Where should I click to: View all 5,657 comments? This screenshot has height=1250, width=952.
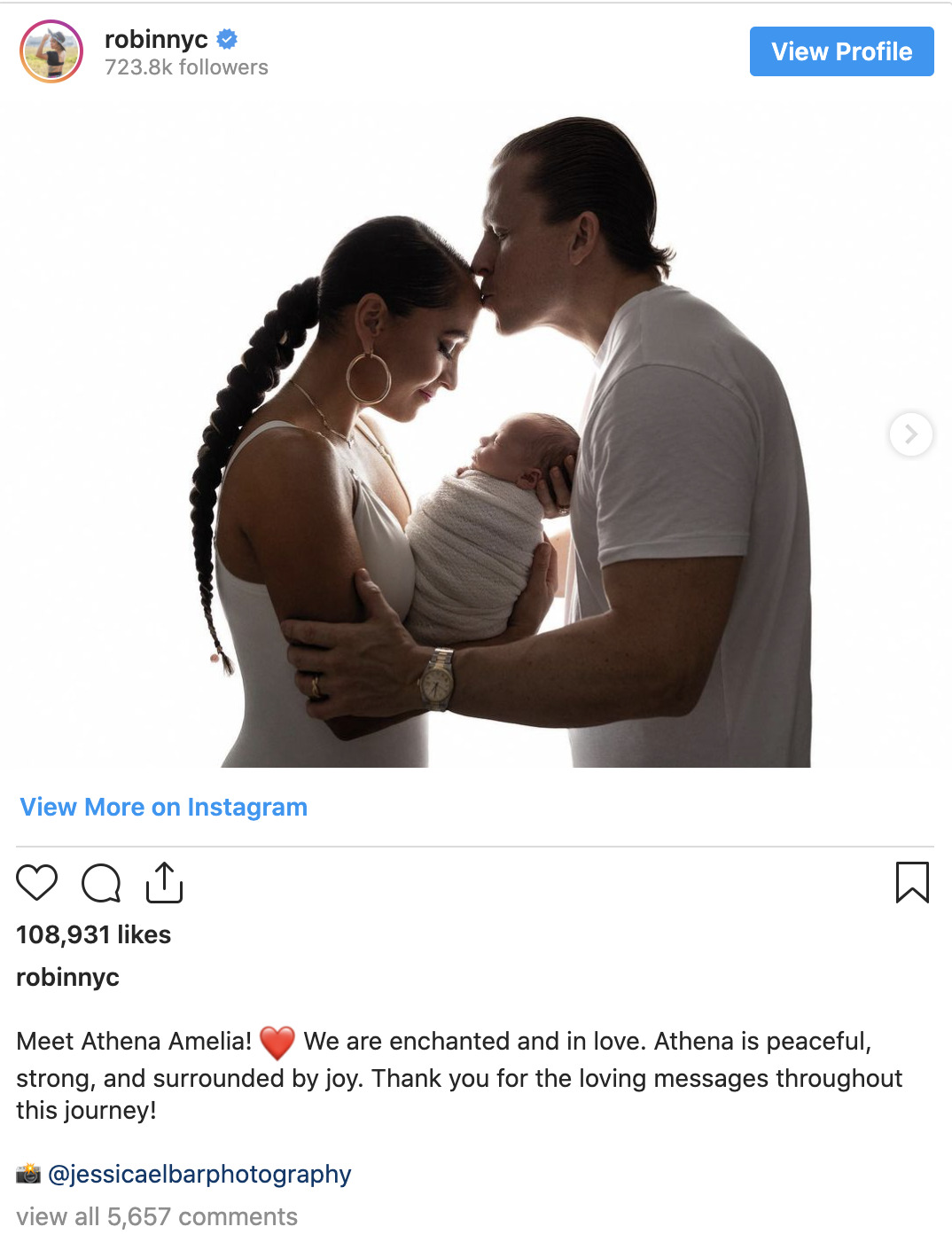tap(157, 1216)
